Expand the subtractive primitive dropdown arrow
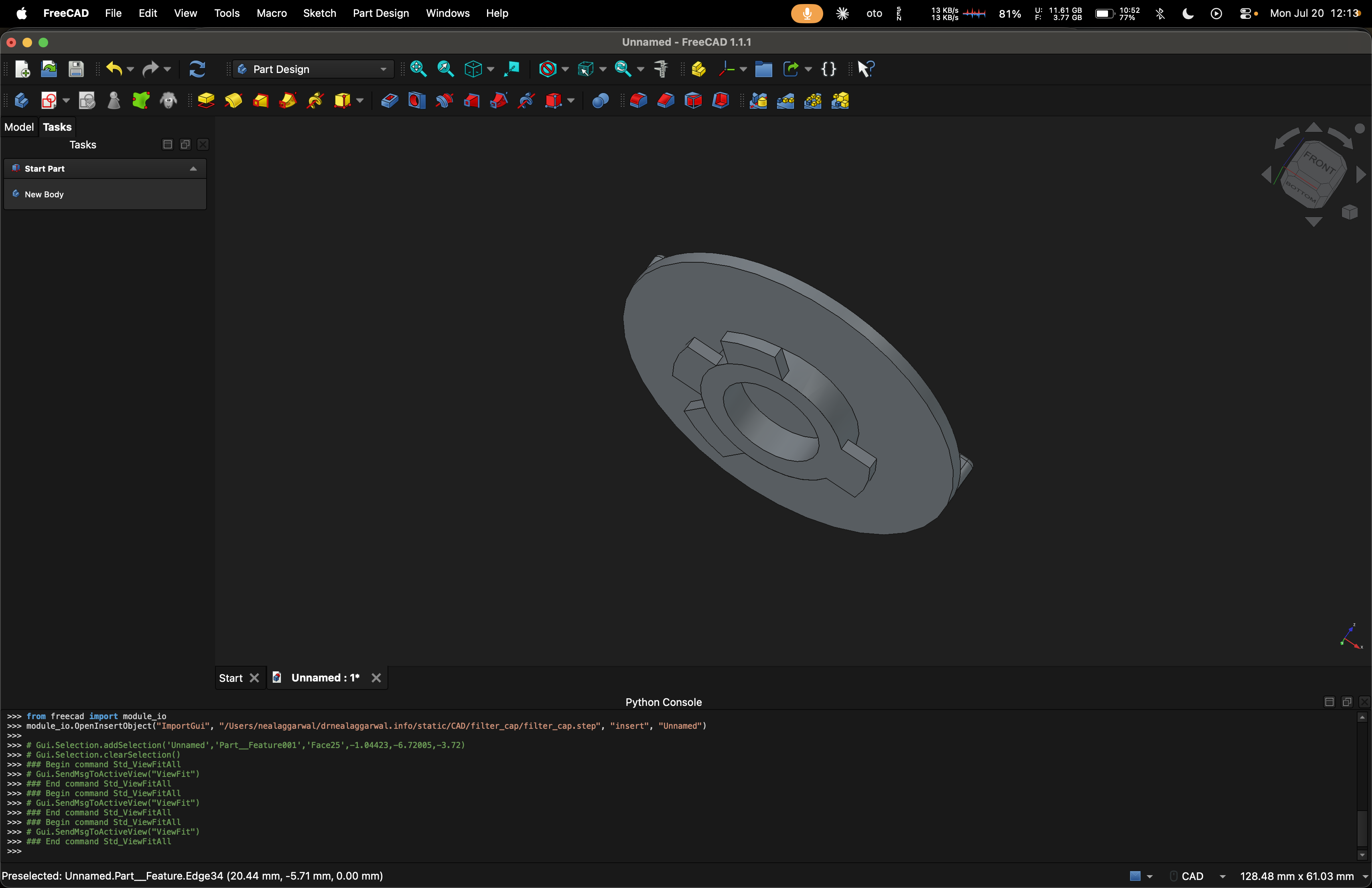The image size is (1372, 888). (571, 101)
